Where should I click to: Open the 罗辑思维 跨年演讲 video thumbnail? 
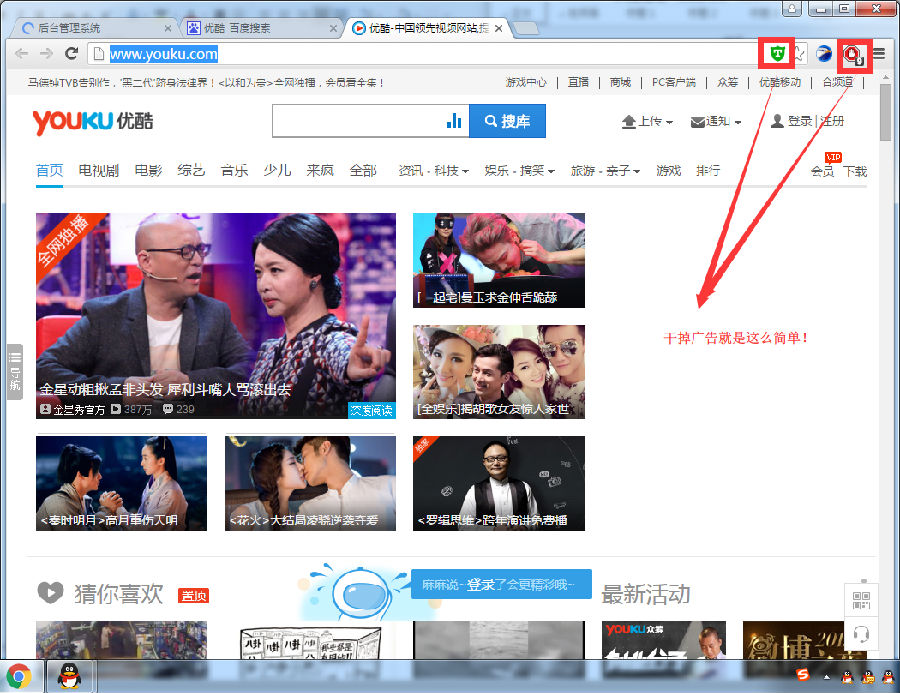499,483
